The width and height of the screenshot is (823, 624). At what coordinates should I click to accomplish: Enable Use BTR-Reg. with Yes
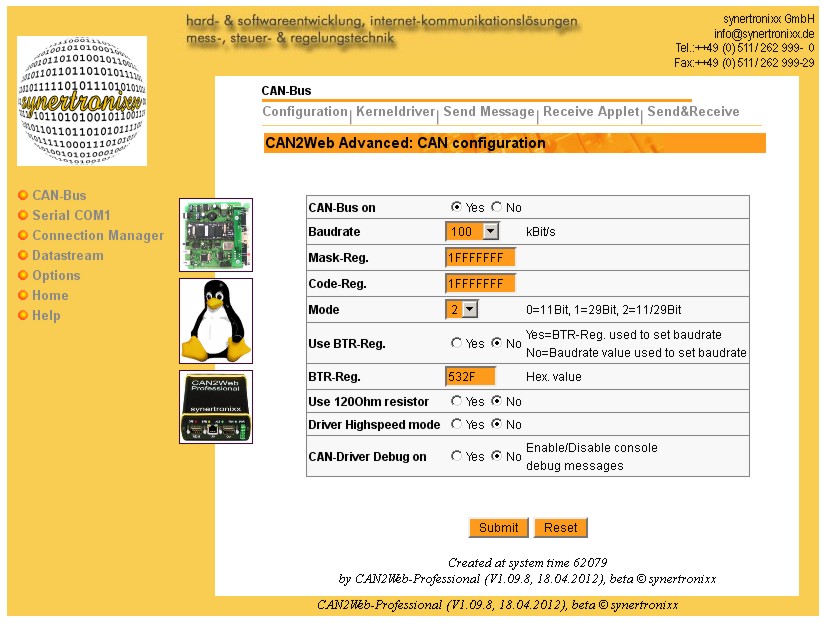click(457, 343)
